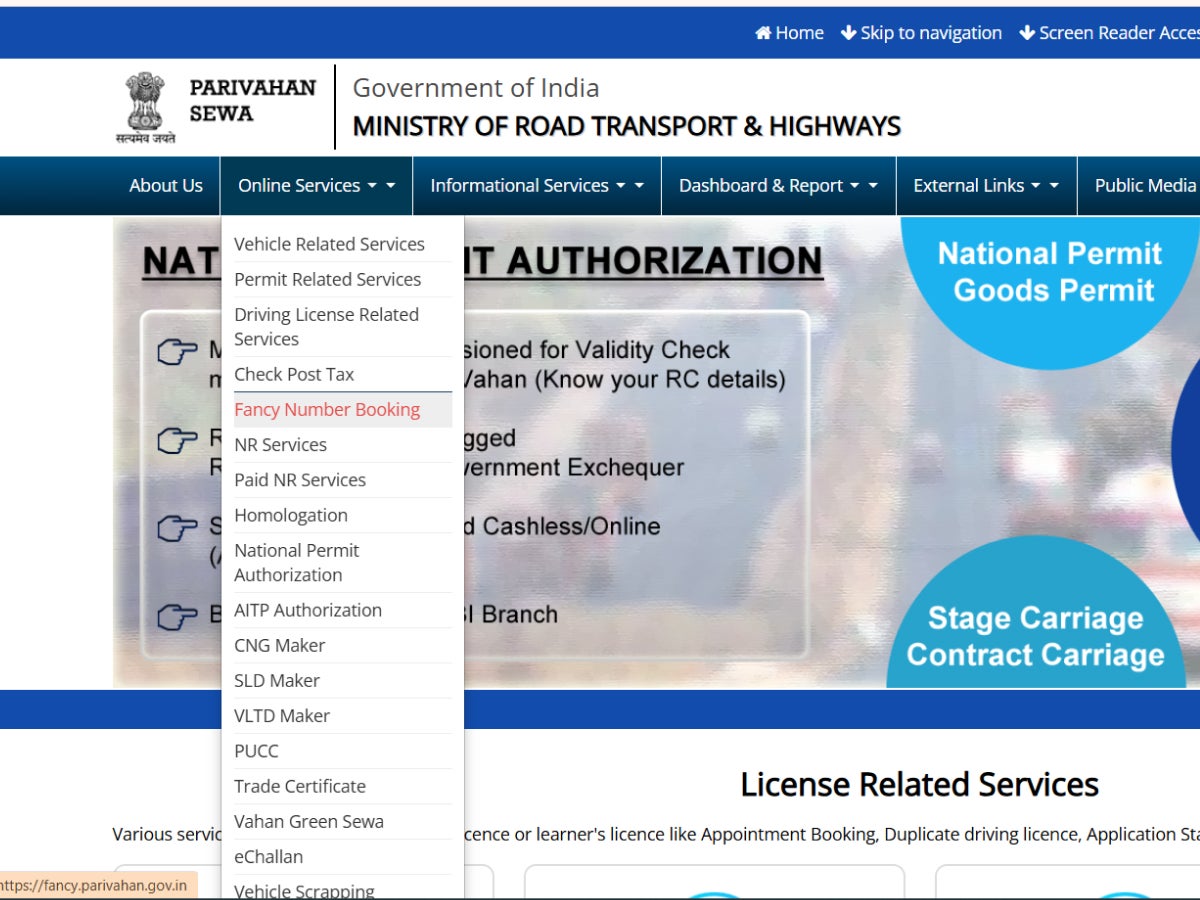Click the Skip to navigation arrow icon
The width and height of the screenshot is (1200, 900).
[x=848, y=33]
